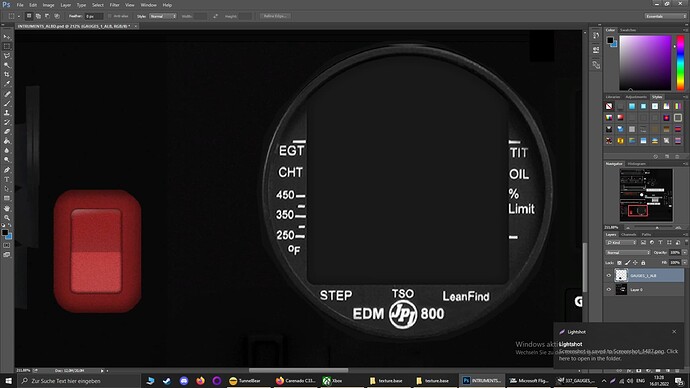Click the lock position icon
This screenshot has width=690, height=388.
click(635, 263)
